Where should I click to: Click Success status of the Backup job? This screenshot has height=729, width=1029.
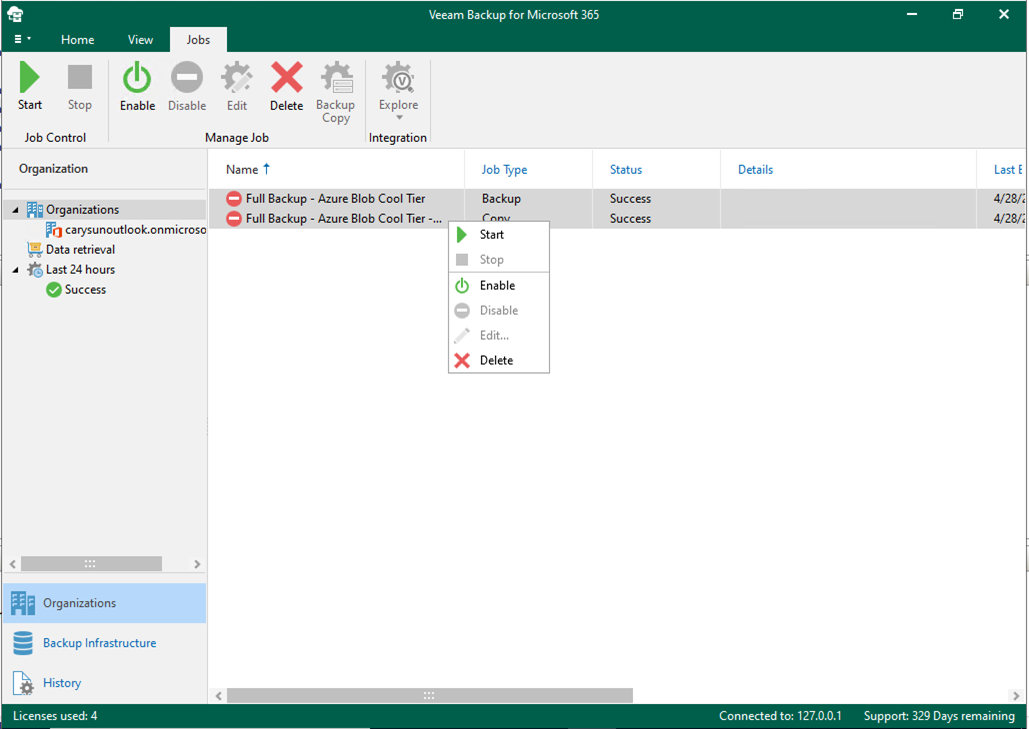point(630,199)
